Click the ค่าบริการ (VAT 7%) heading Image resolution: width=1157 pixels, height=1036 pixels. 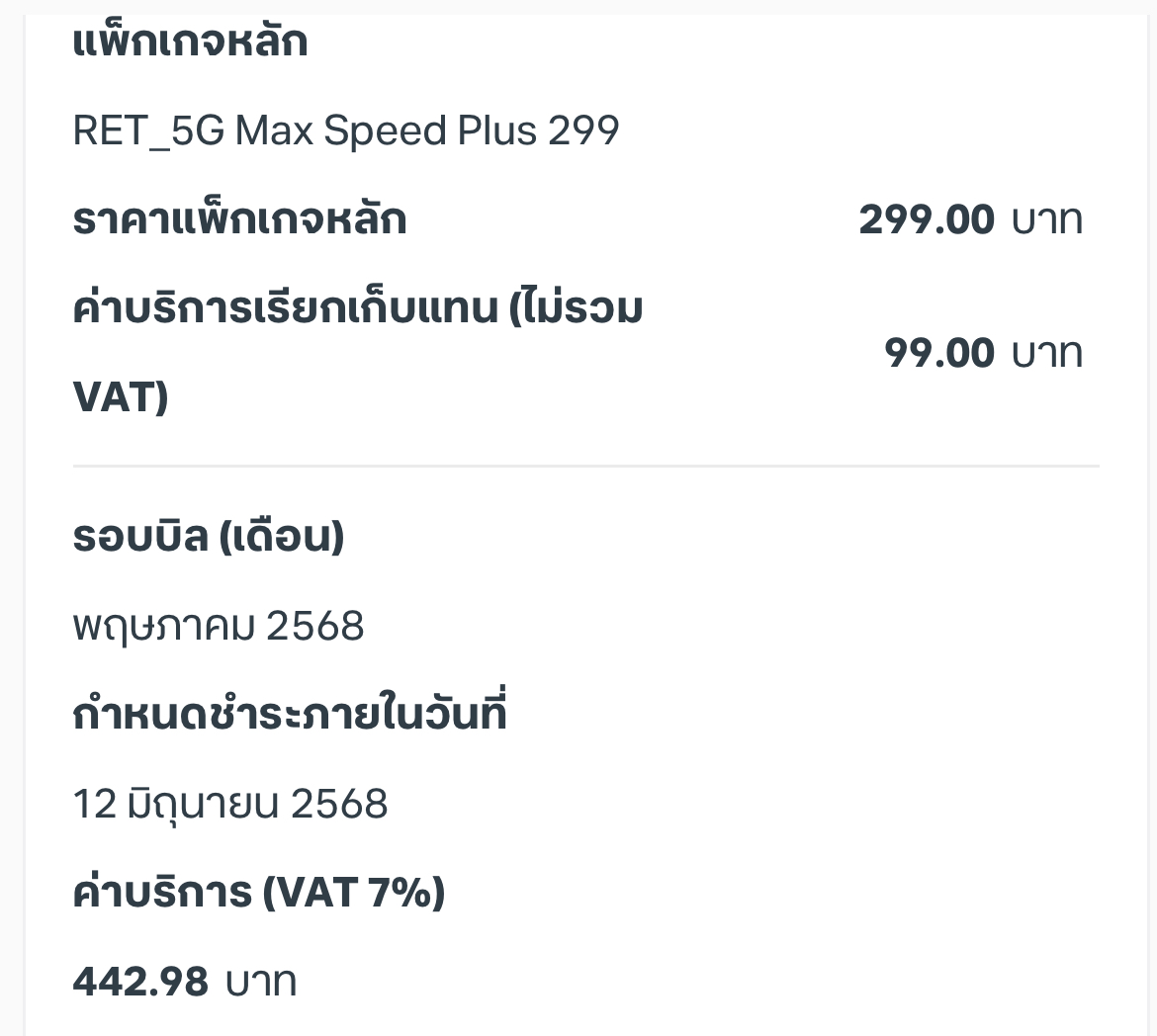pos(259,892)
